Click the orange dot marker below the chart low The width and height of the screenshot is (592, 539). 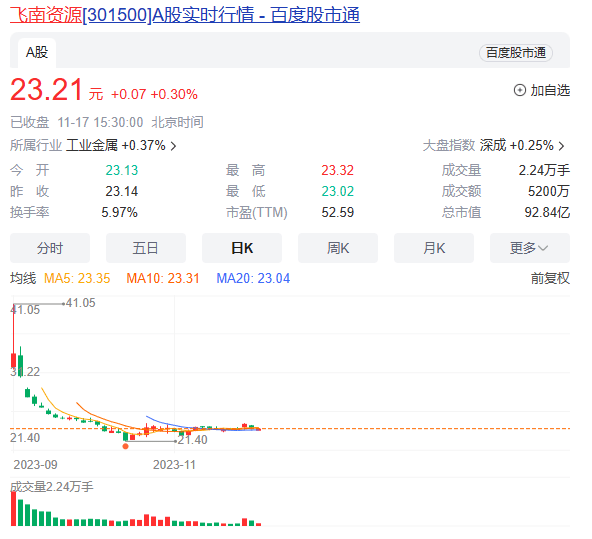click(126, 447)
